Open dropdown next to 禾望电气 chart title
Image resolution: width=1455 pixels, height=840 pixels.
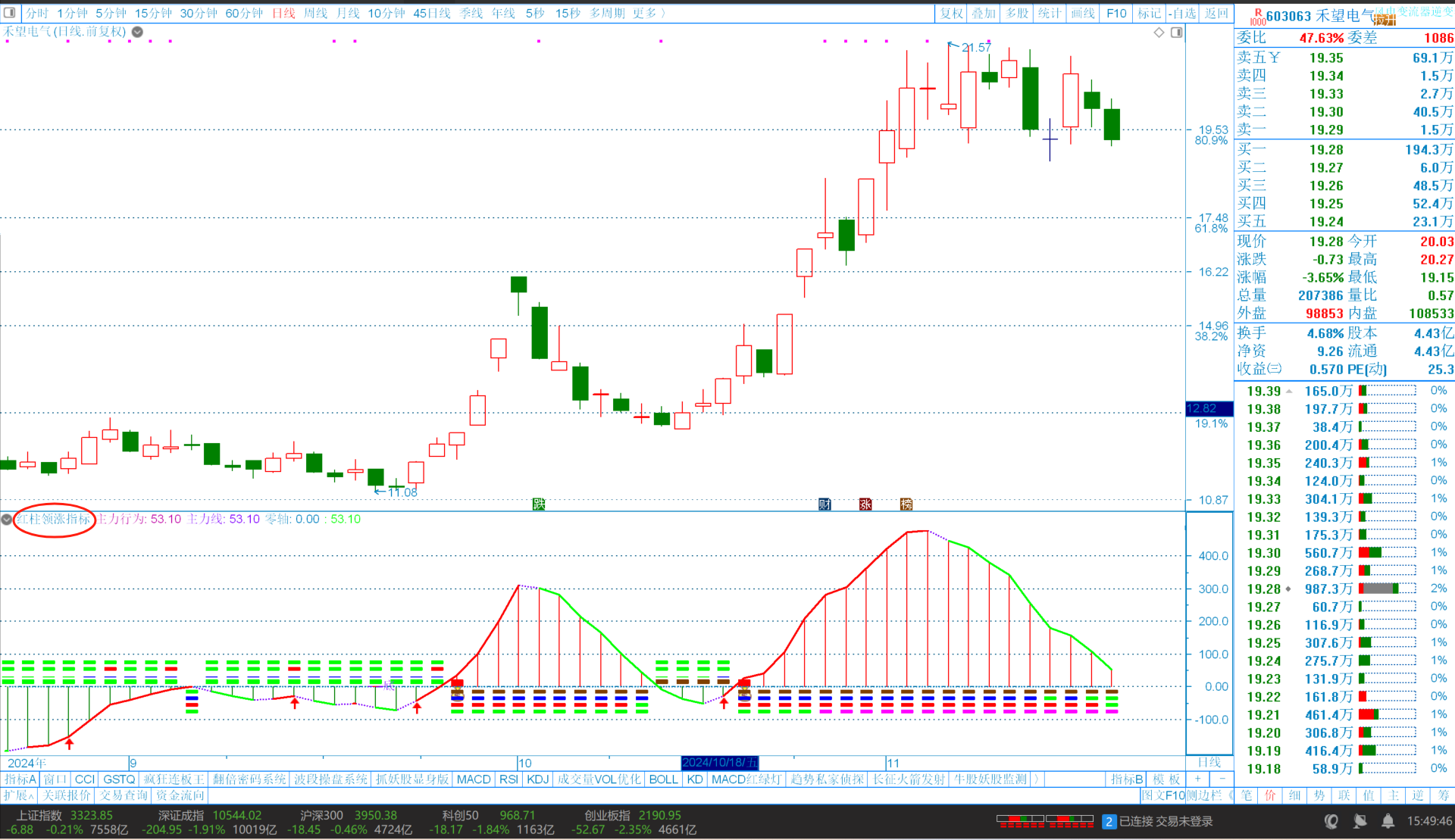click(137, 32)
